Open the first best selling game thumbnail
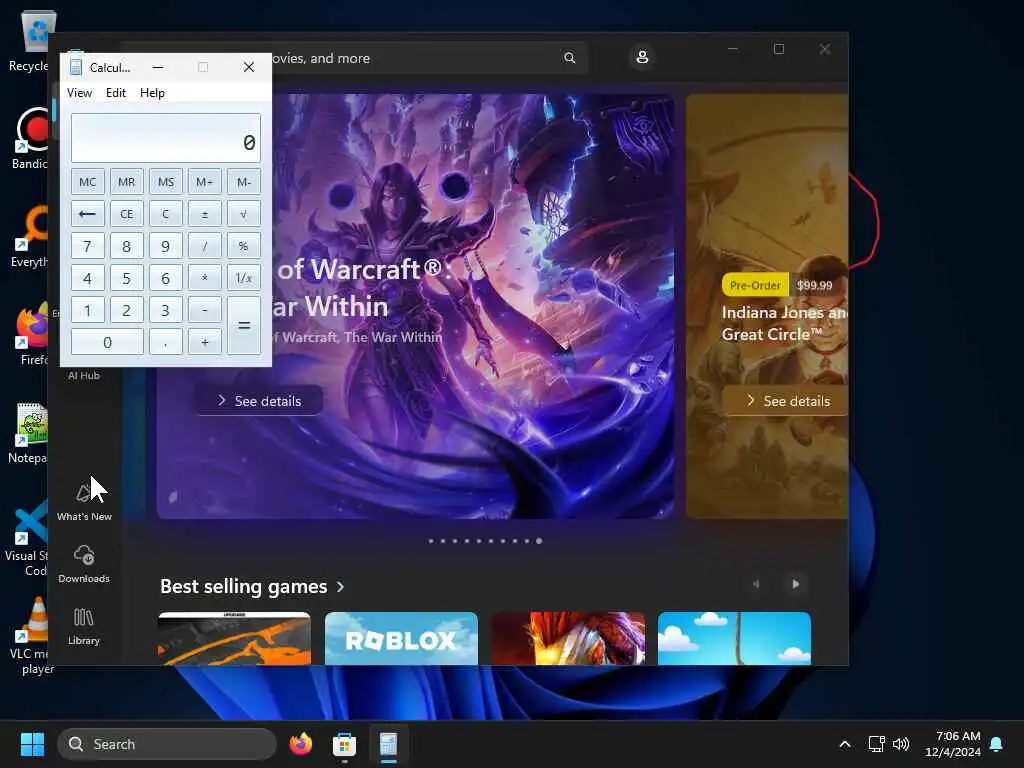1024x768 pixels. pos(234,639)
